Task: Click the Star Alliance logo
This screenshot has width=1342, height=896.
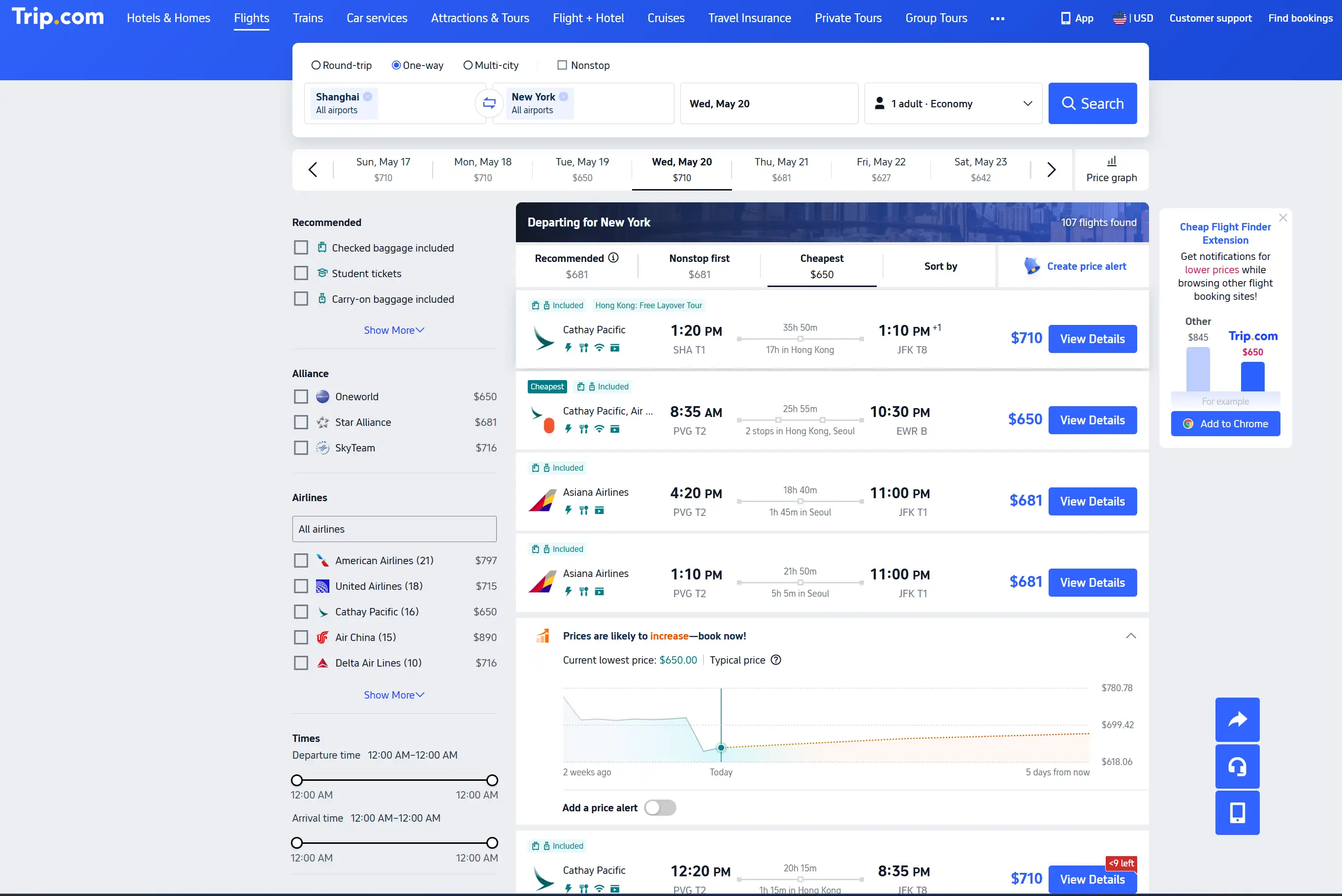Action: tap(323, 422)
